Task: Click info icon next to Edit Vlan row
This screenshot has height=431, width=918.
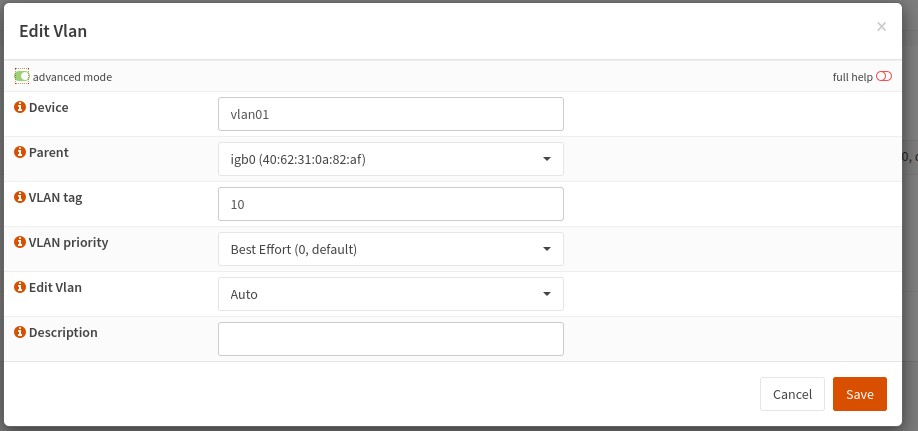Action: click(x=20, y=287)
